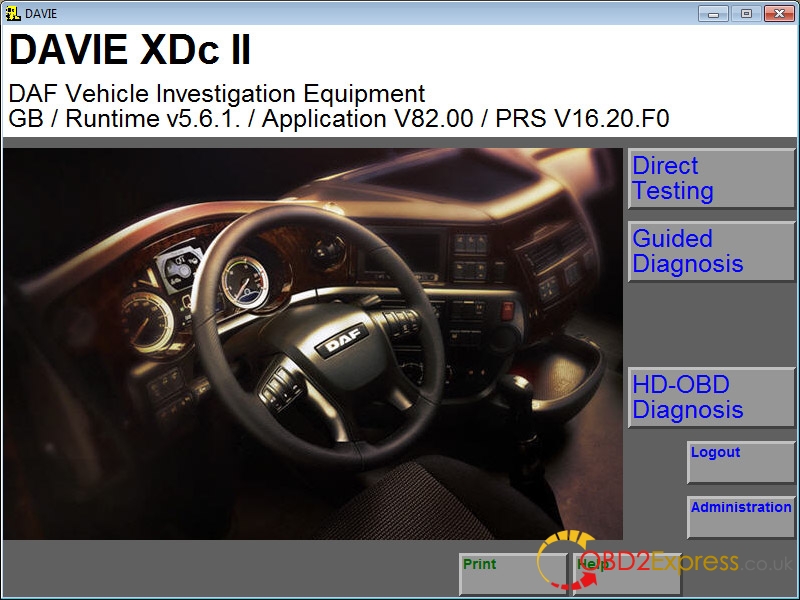Screen dimensions: 800x600
Task: Launch HD-OBD Diagnosis
Action: 711,398
